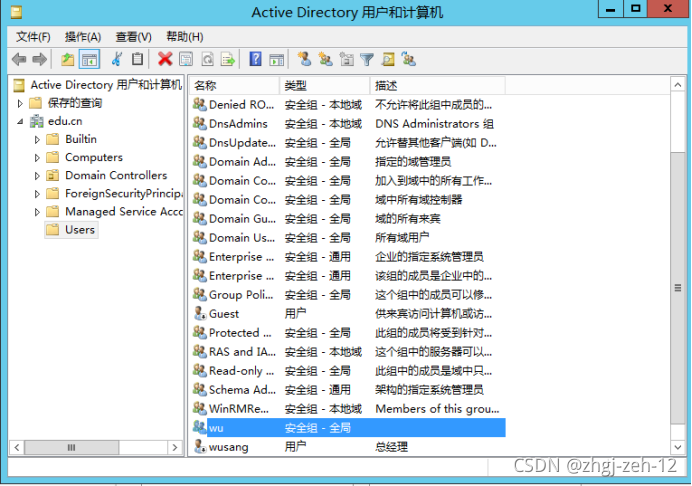The width and height of the screenshot is (692, 486).
Task: Click the list scroll up arrow
Action: click(x=678, y=84)
